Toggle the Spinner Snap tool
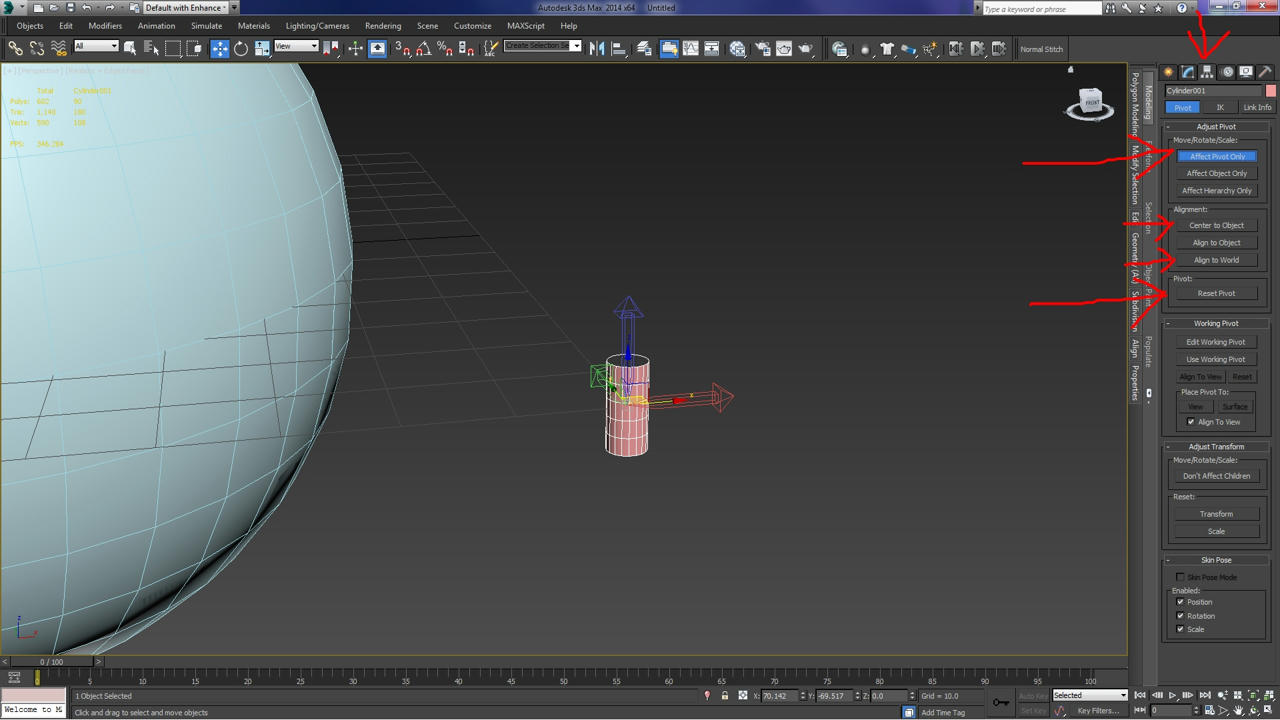Image resolution: width=1280 pixels, height=720 pixels. 466,48
